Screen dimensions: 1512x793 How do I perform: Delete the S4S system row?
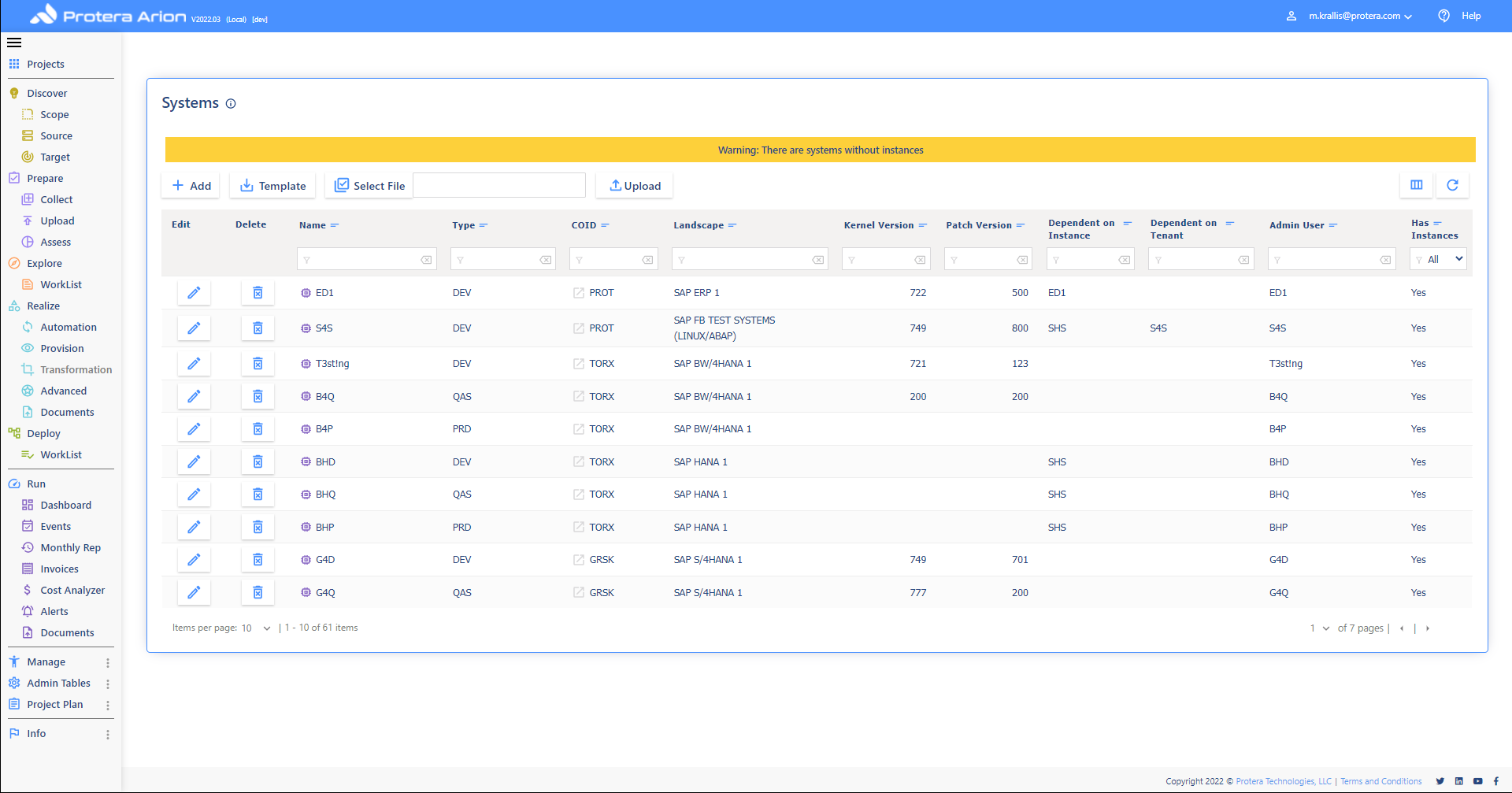258,328
